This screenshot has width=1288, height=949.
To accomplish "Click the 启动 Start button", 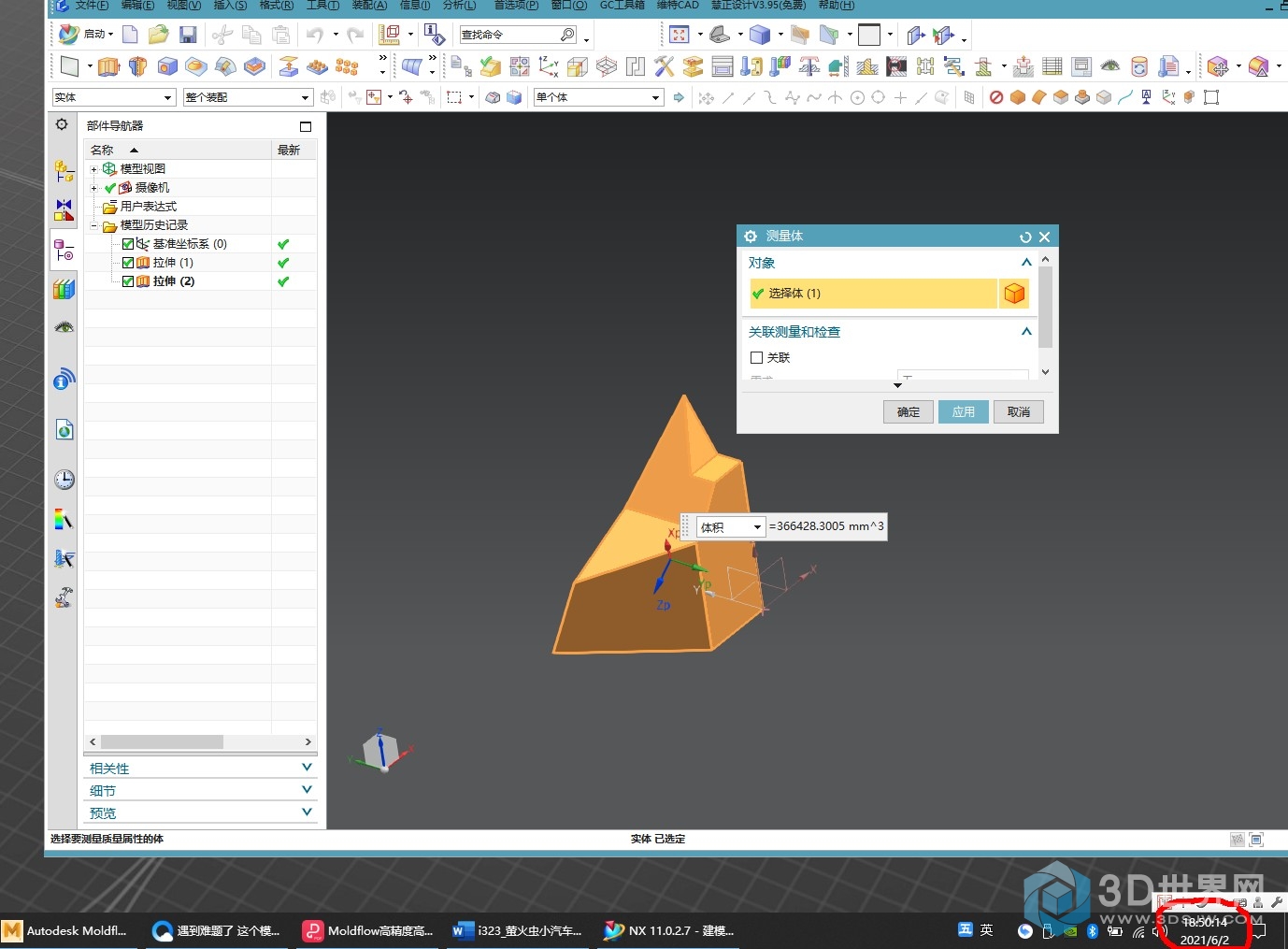I will click(x=85, y=35).
